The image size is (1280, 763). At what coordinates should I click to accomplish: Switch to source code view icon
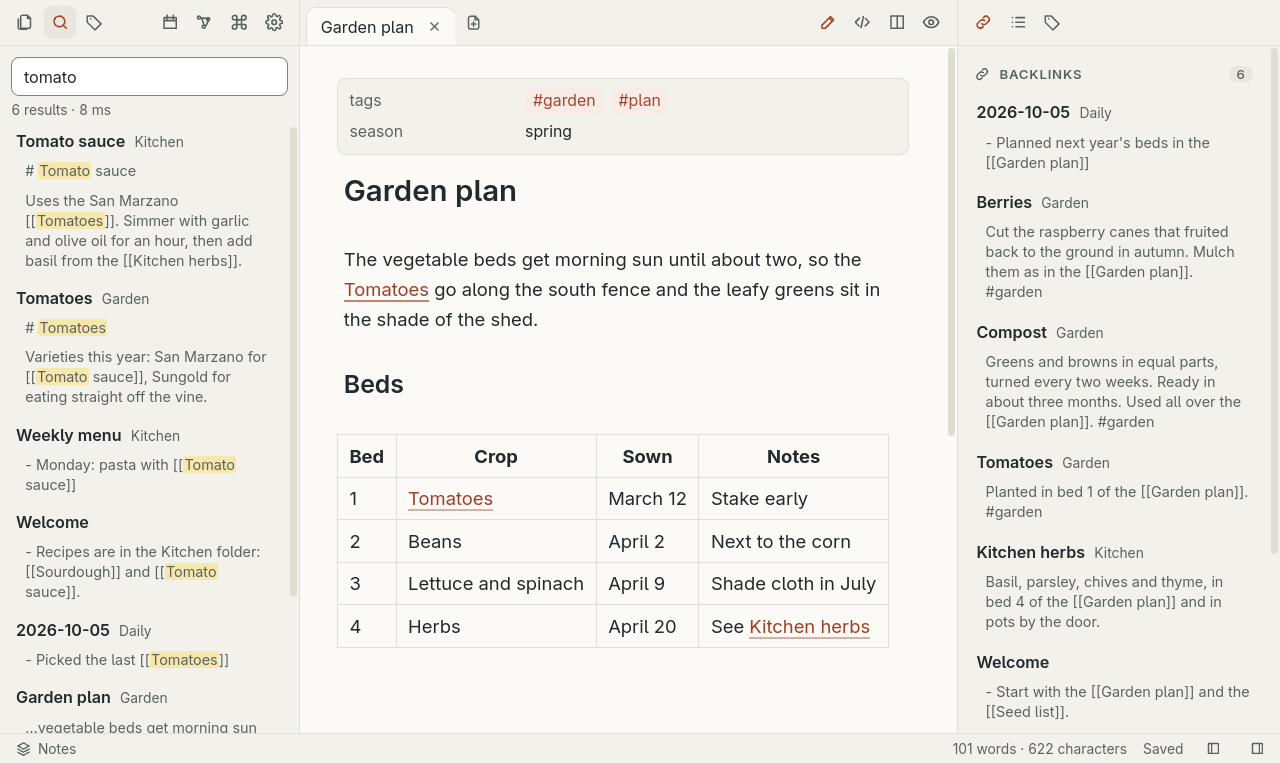click(x=862, y=22)
